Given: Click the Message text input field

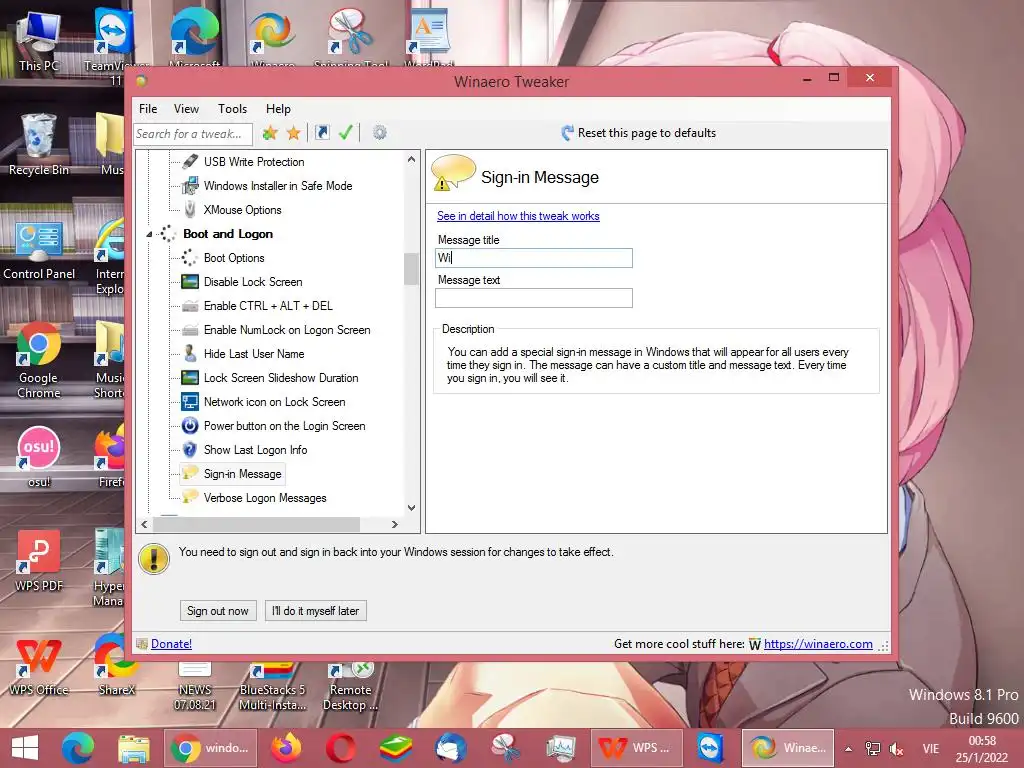Looking at the screenshot, I should [x=534, y=298].
